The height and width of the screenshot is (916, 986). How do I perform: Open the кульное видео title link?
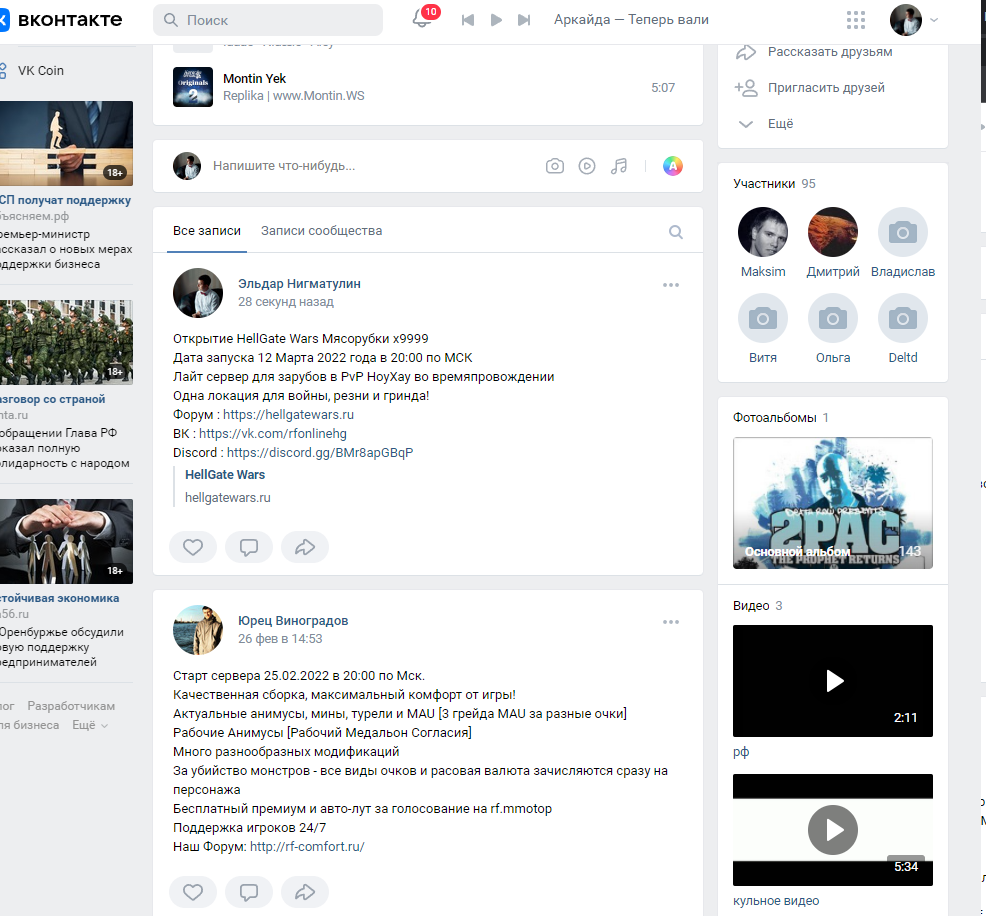coord(776,901)
